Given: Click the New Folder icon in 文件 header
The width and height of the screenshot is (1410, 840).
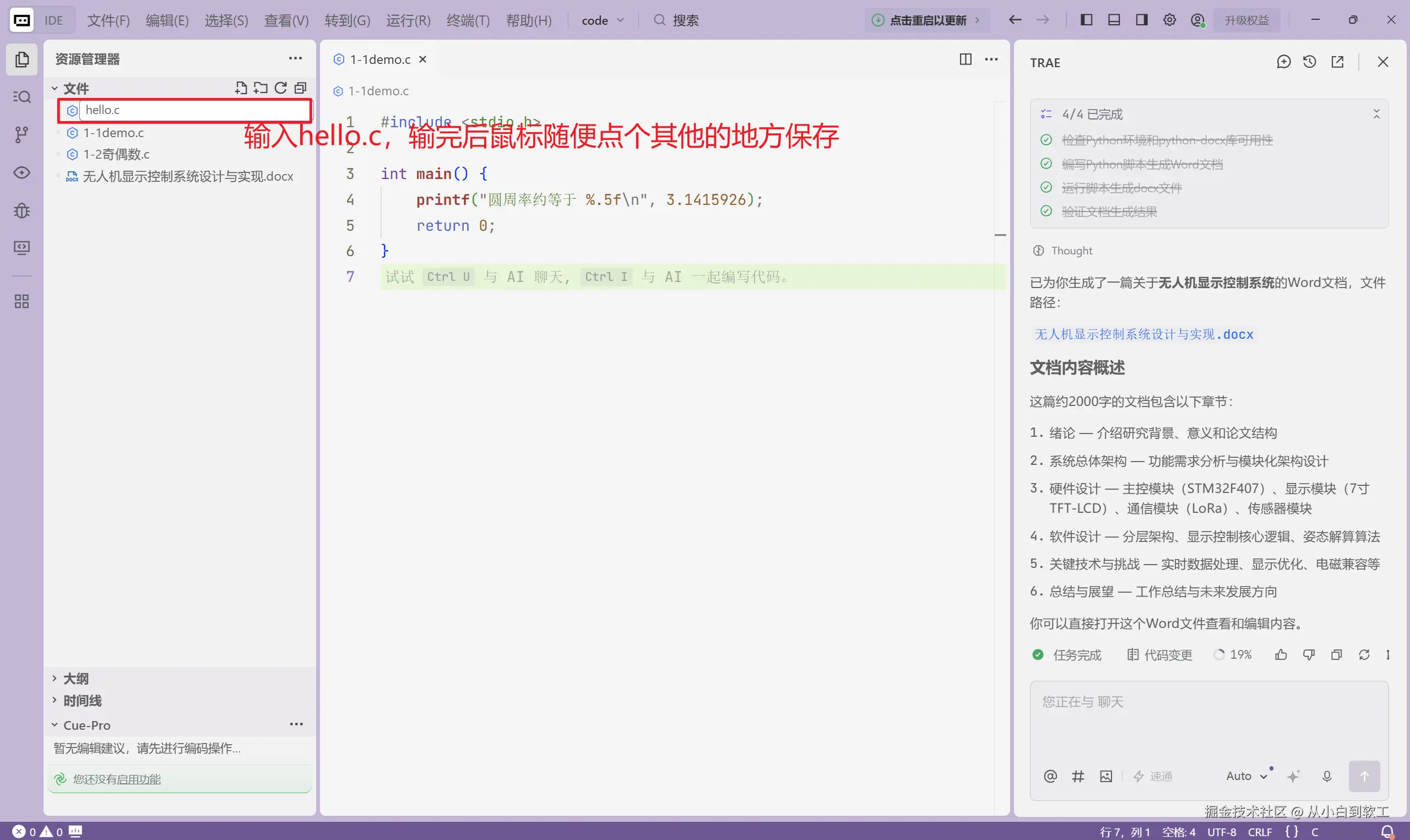Looking at the screenshot, I should tap(261, 88).
